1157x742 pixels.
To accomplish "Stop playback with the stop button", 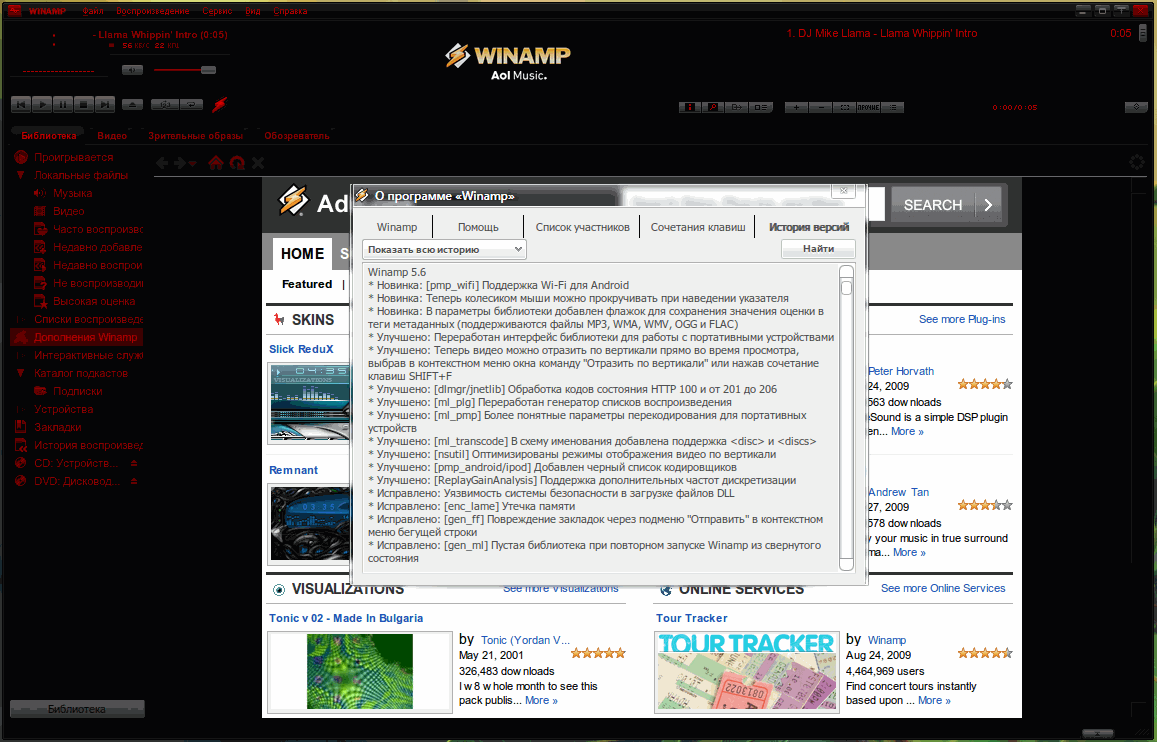I will pos(83,105).
